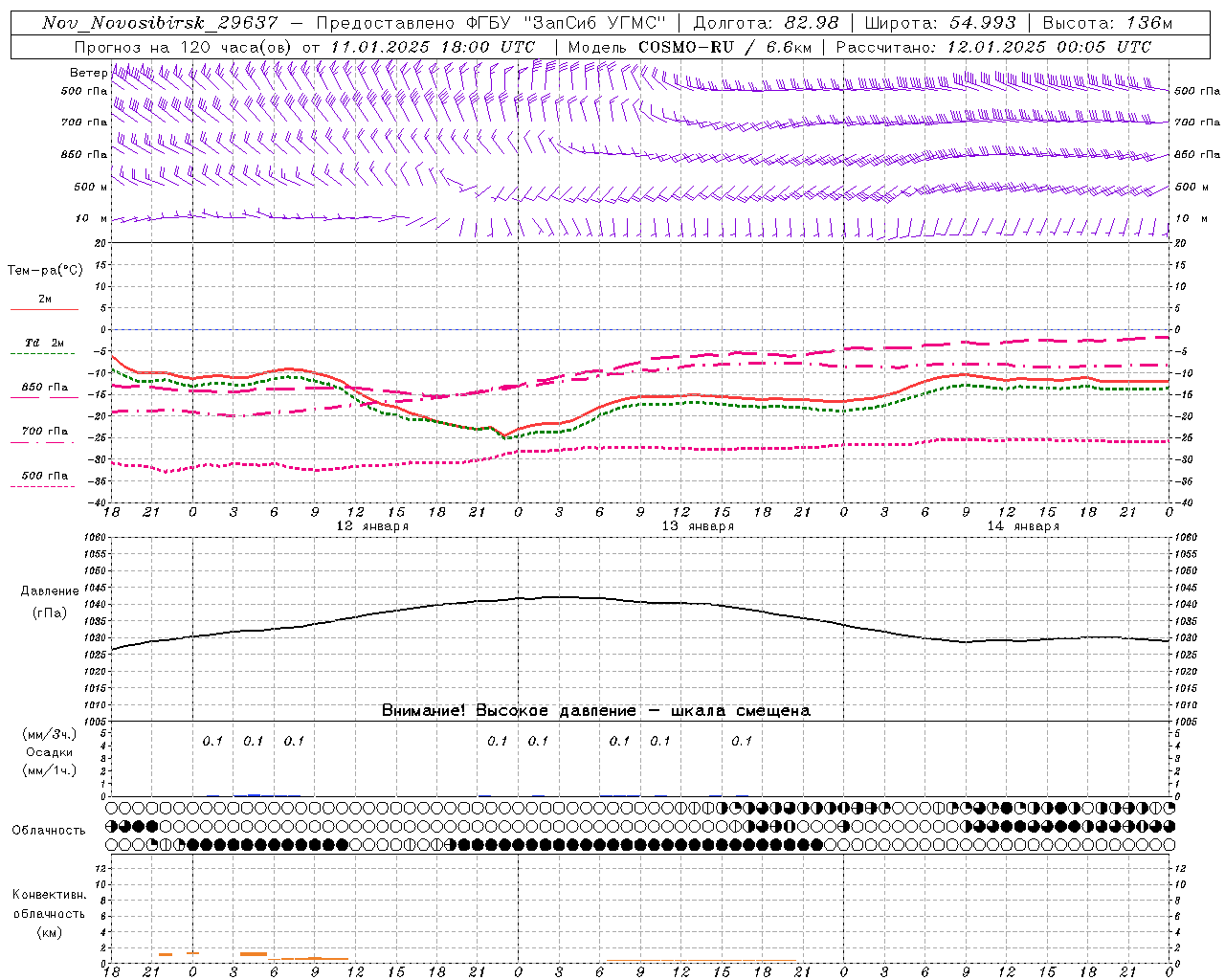
Task: Click the '(км)' unit under convective cloudiness
Action: click(50, 932)
